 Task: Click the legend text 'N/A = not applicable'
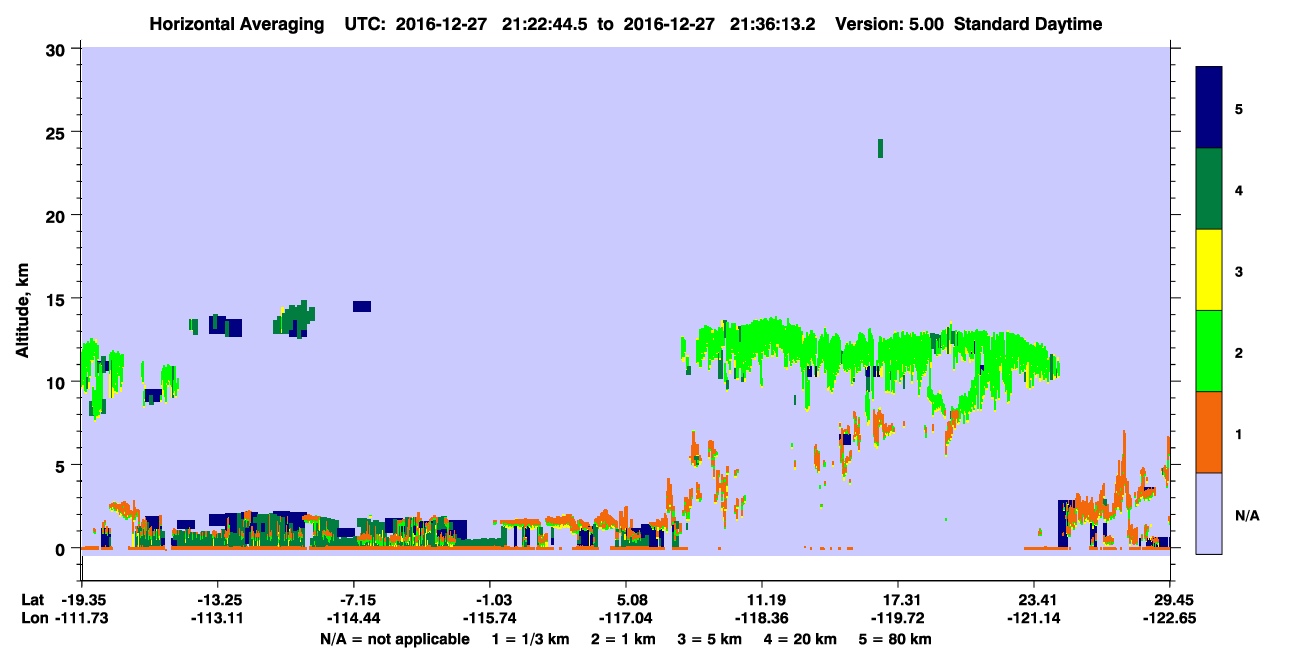(394, 639)
